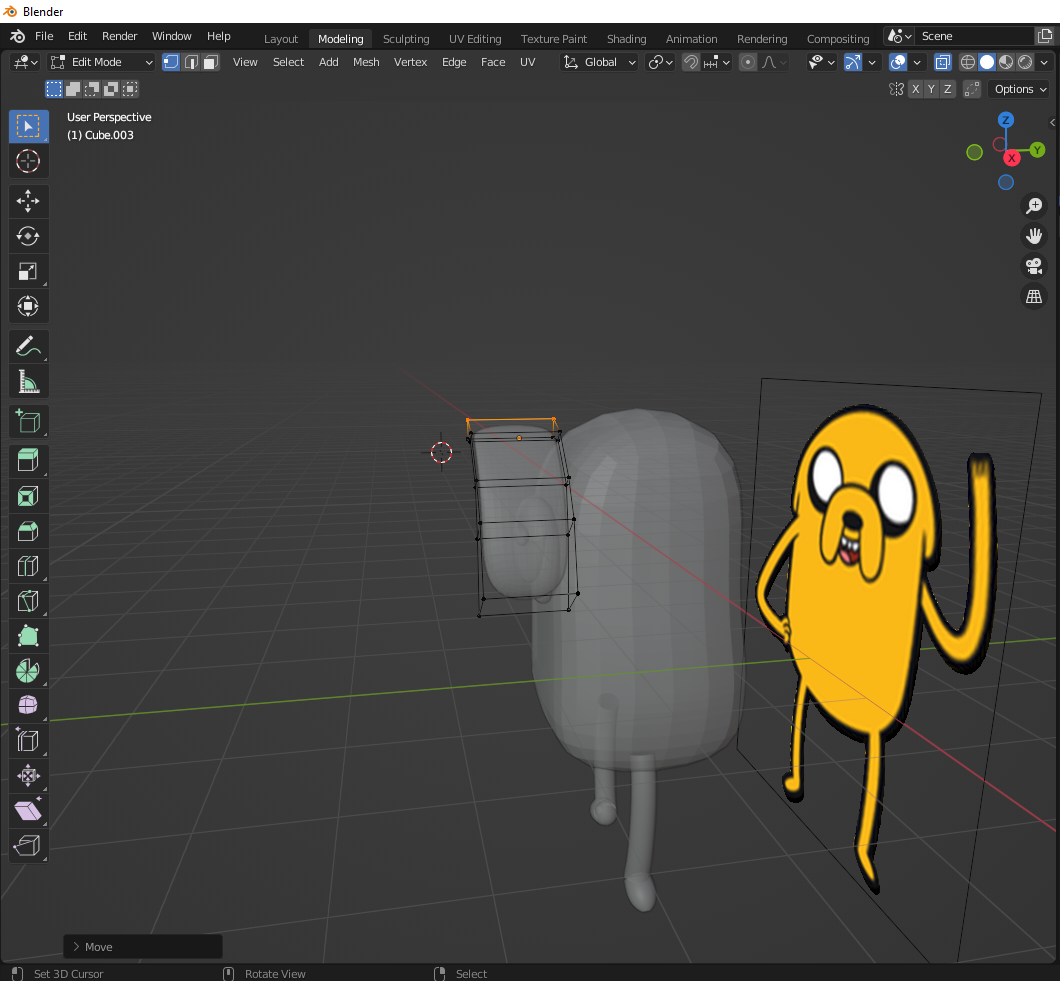The image size is (1060, 981).
Task: Select the Transform tool
Action: point(28,306)
